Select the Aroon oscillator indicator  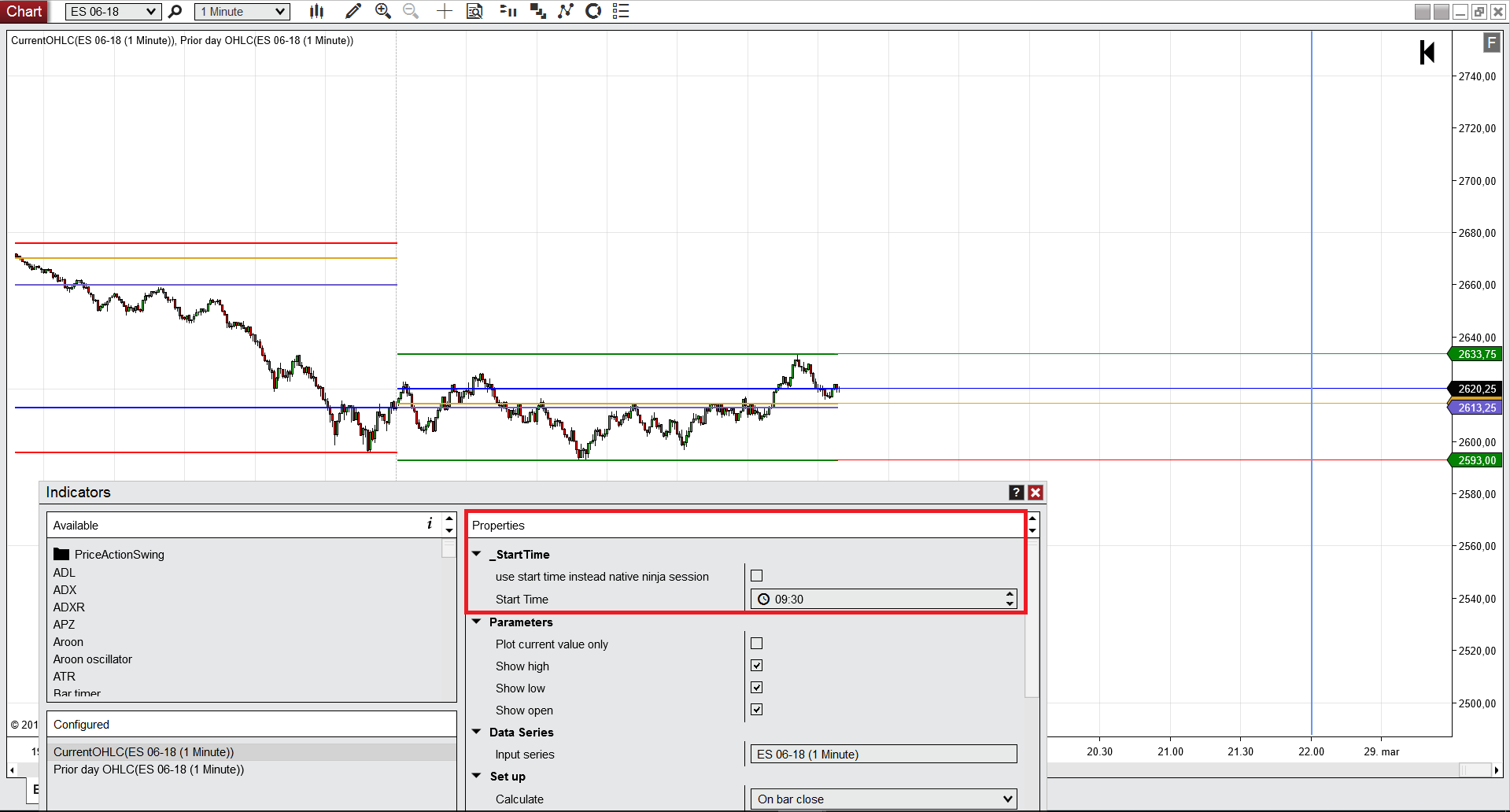pos(93,659)
